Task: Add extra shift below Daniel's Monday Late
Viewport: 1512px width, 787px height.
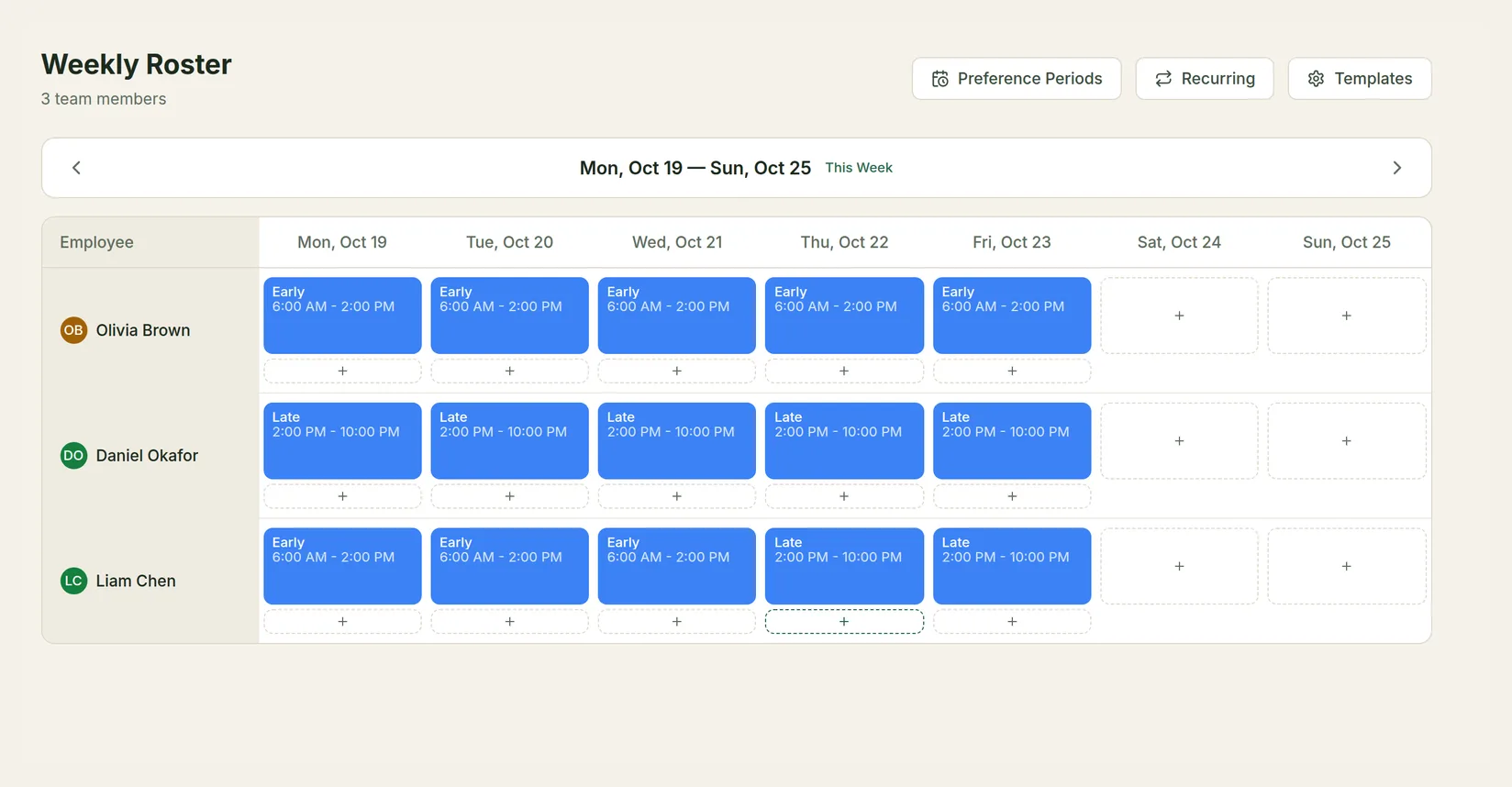Action: pyautogui.click(x=342, y=496)
